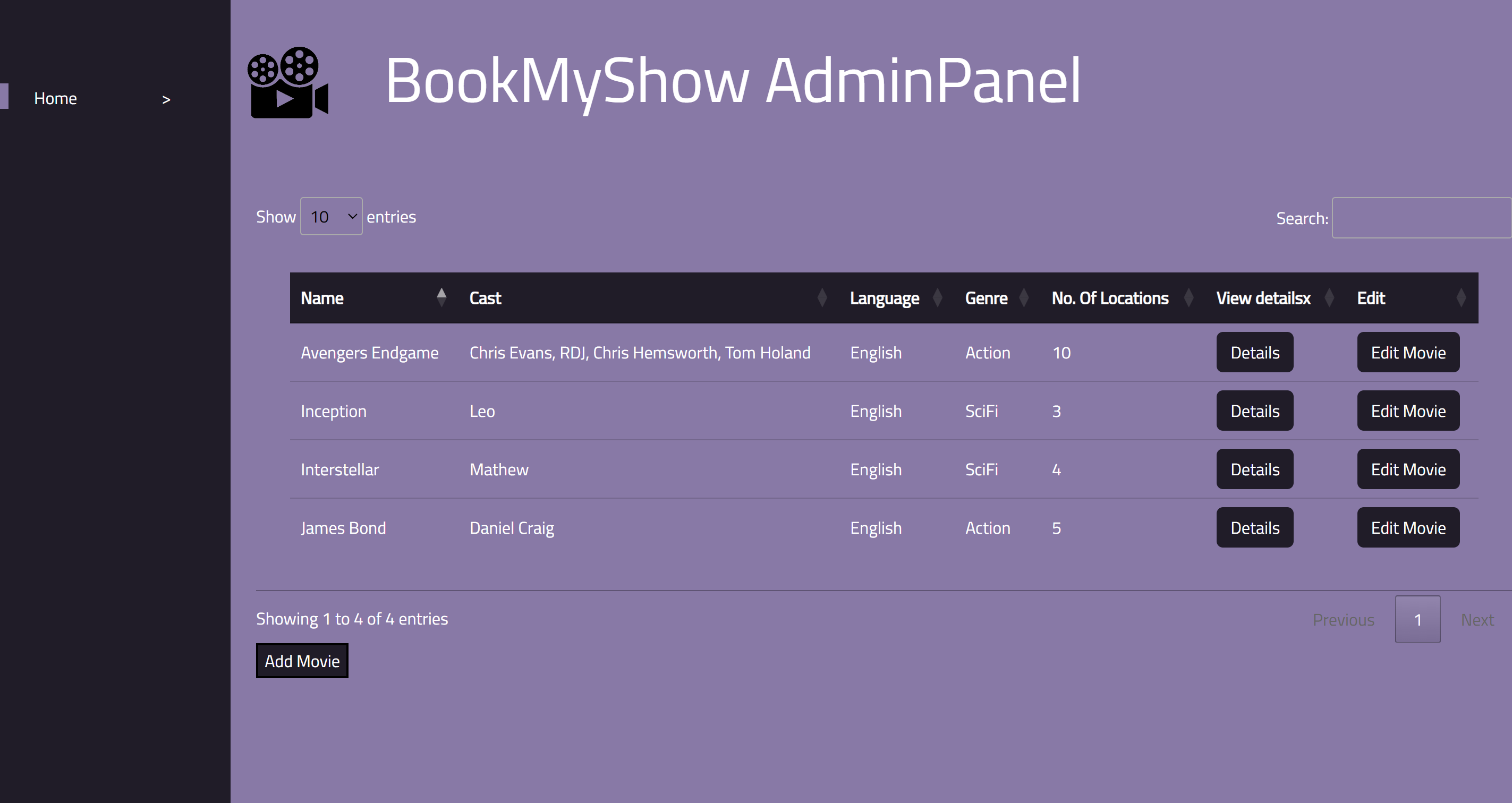Open Details for Inception
This screenshot has width=1512, height=803.
click(x=1254, y=411)
